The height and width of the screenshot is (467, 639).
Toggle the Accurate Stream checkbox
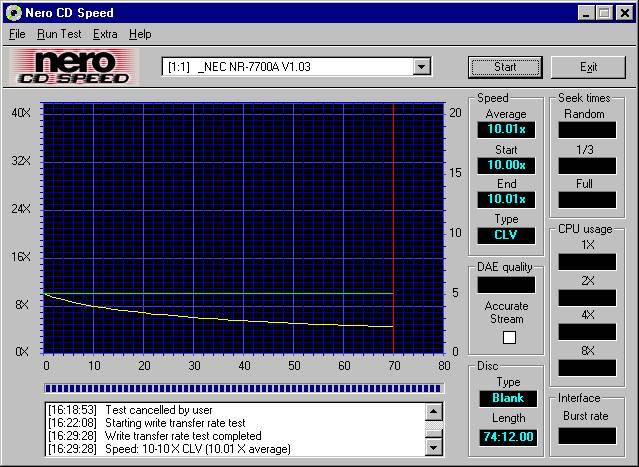(509, 337)
